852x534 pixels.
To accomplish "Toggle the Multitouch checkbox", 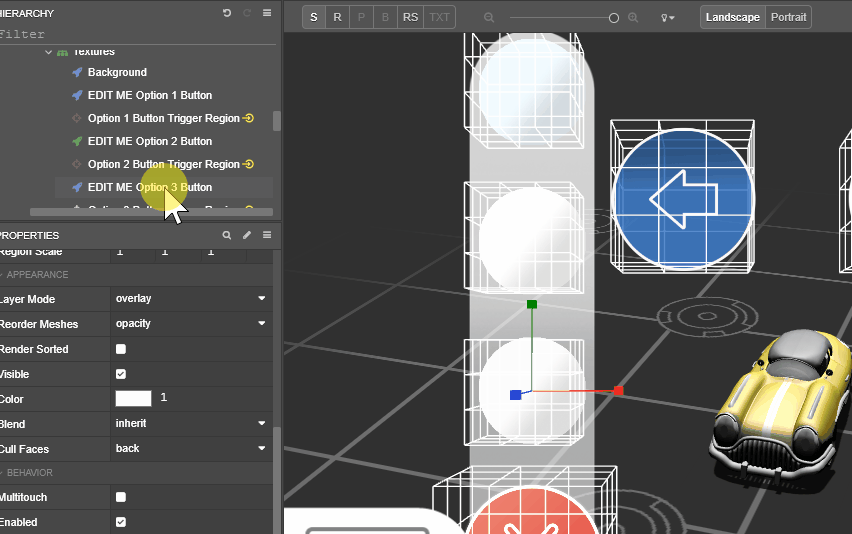I will (x=121, y=497).
